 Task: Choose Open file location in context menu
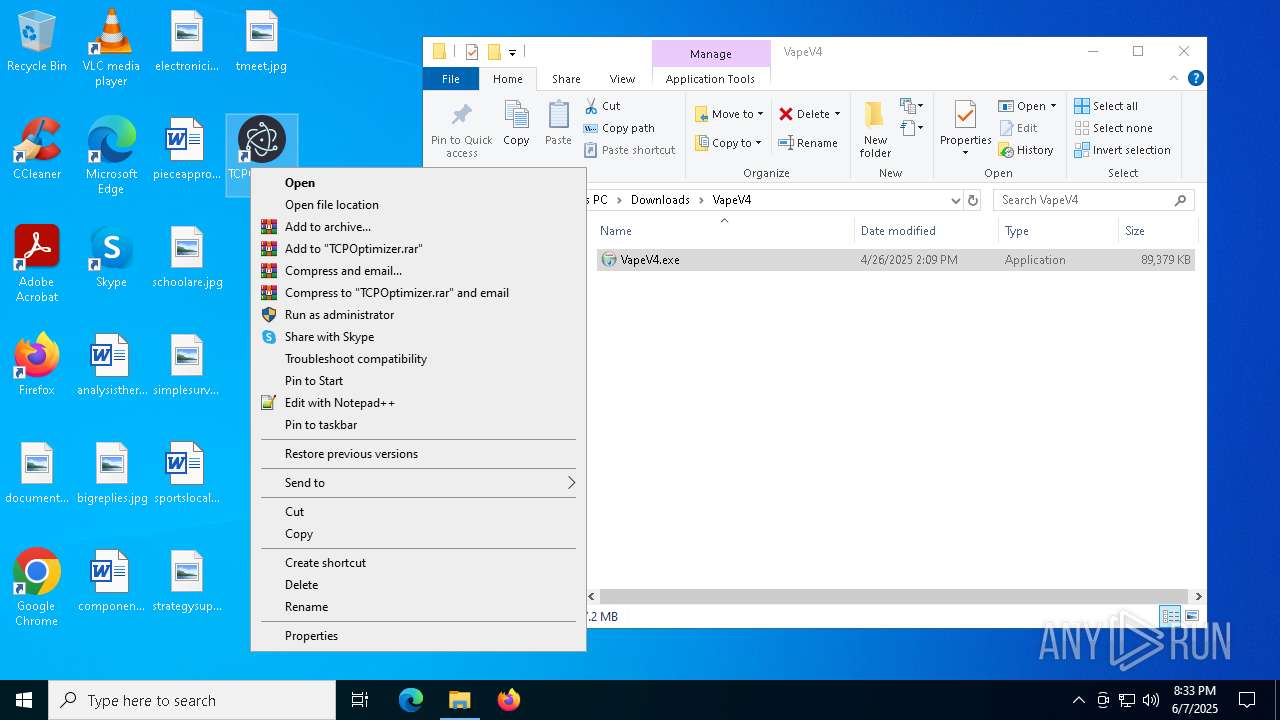[x=418, y=205]
